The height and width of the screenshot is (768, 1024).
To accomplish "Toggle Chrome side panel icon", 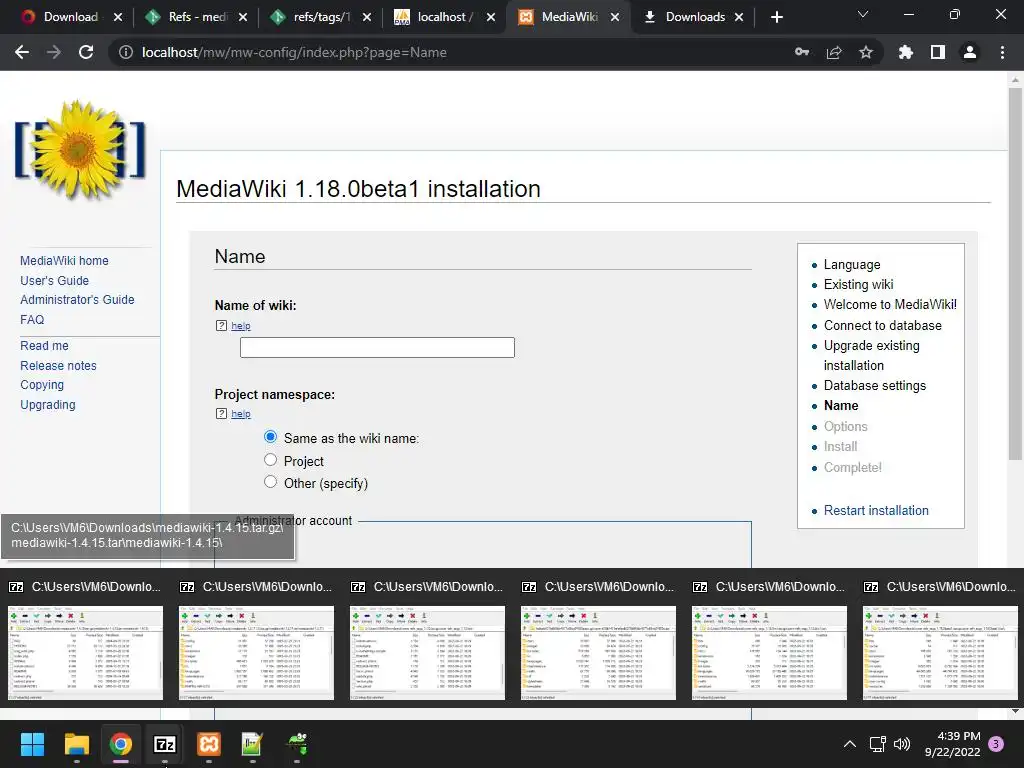I will [x=938, y=52].
